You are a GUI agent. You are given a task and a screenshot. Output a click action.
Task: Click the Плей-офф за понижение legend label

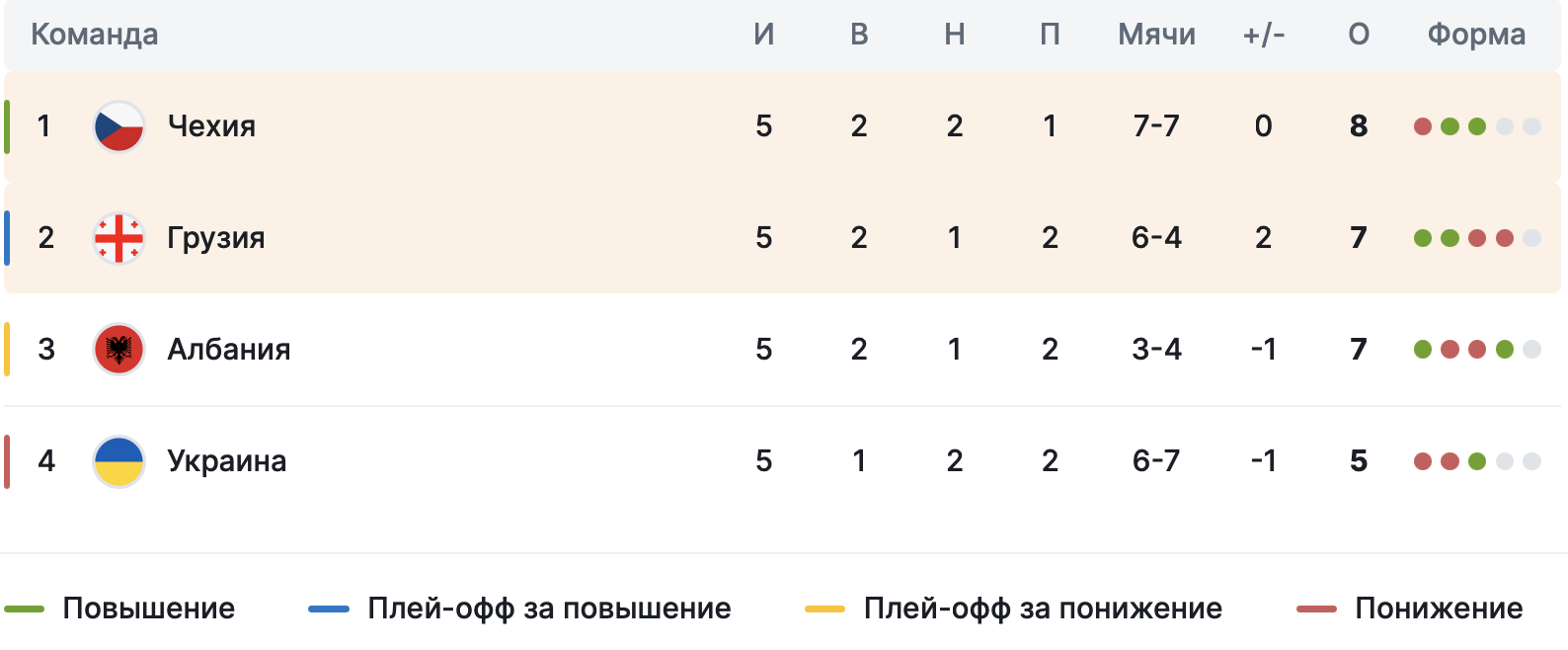(1043, 609)
